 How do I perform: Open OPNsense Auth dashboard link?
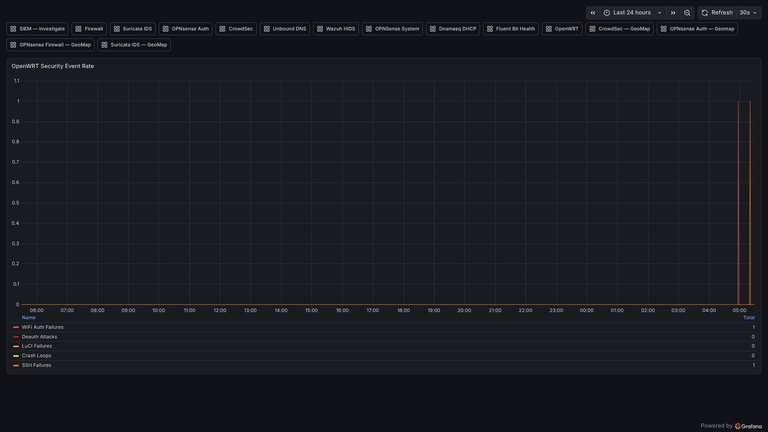(x=186, y=29)
